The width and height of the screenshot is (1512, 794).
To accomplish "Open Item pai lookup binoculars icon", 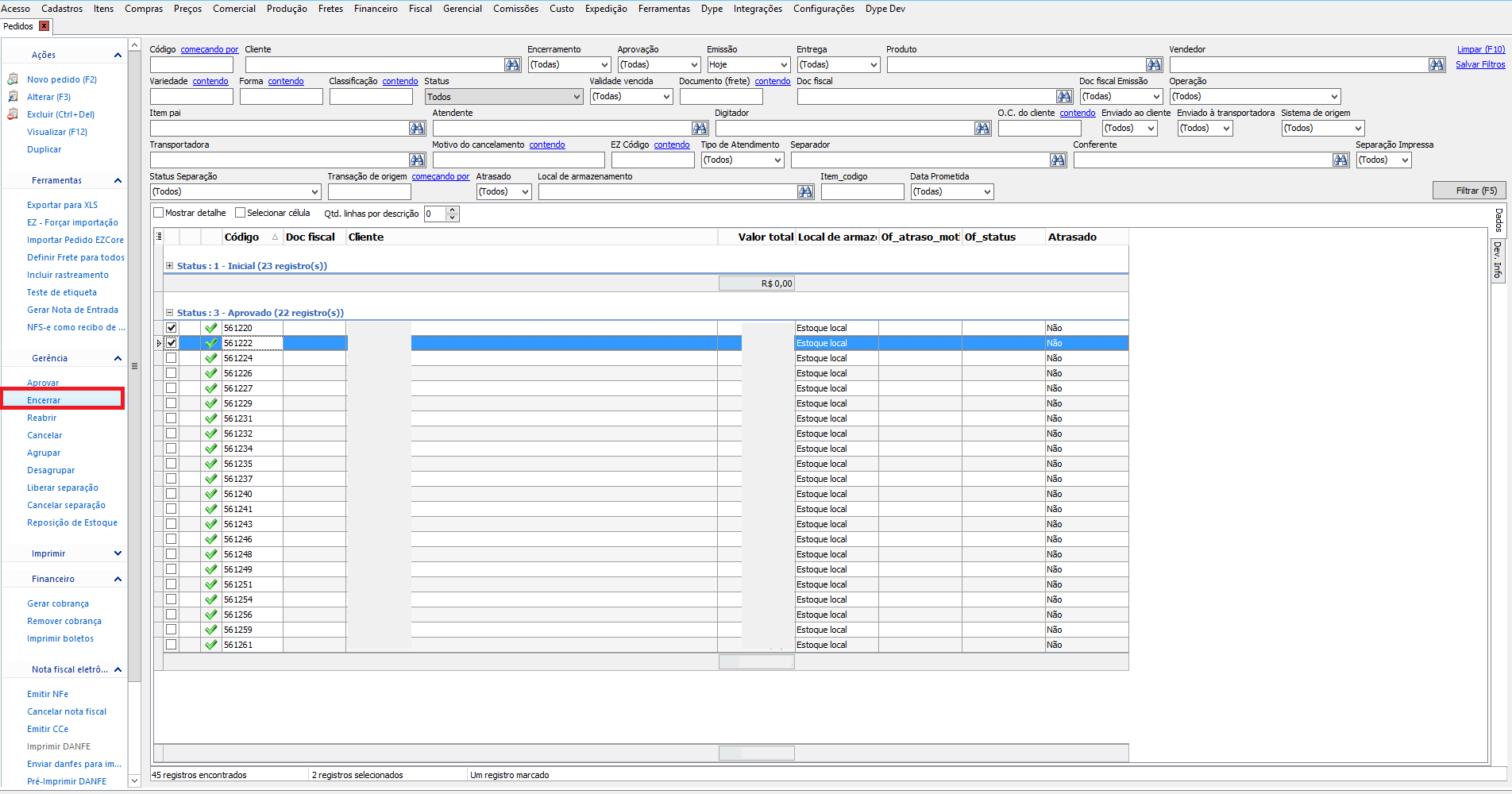I will 417,128.
